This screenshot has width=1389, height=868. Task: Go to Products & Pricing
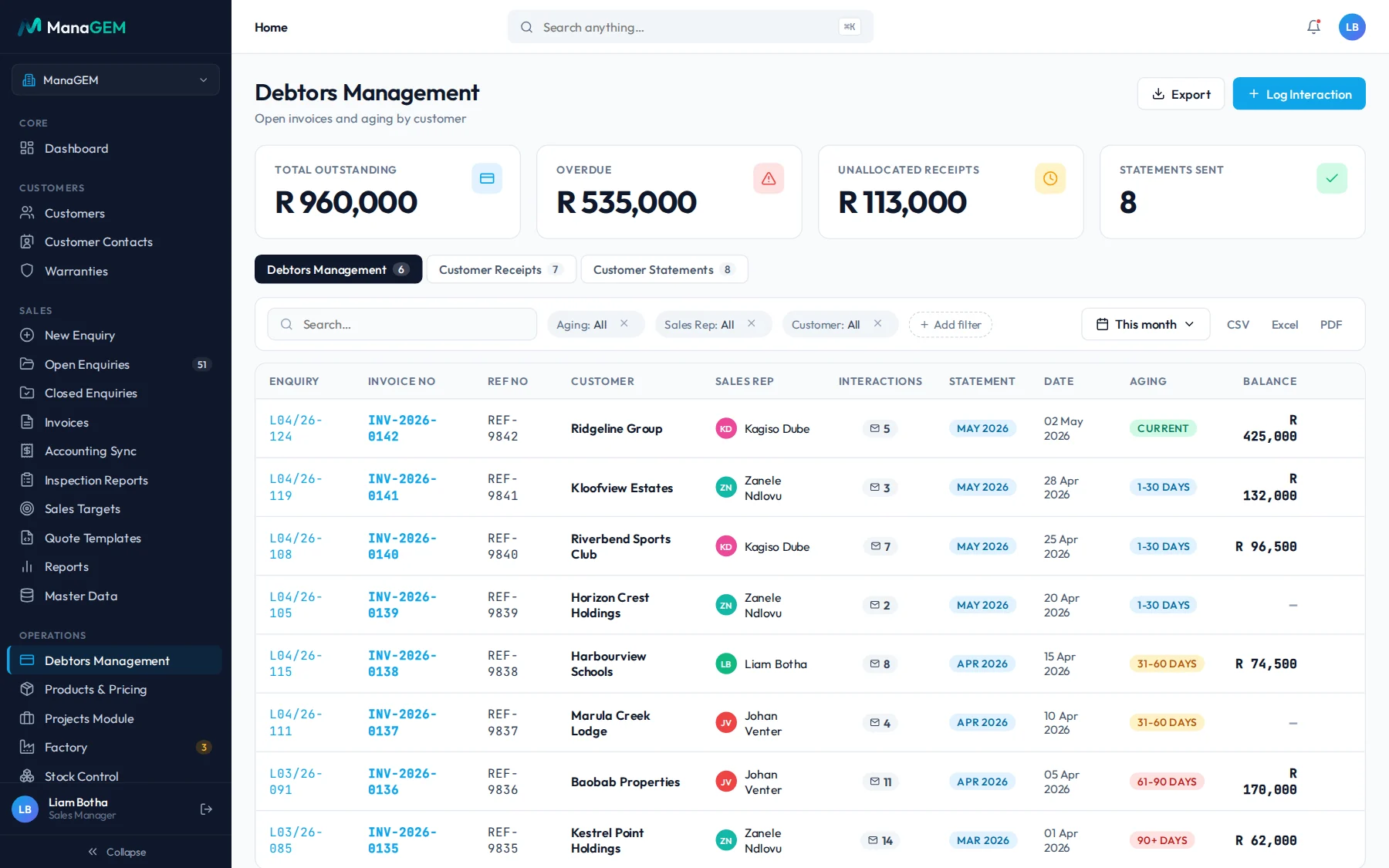coord(116,689)
